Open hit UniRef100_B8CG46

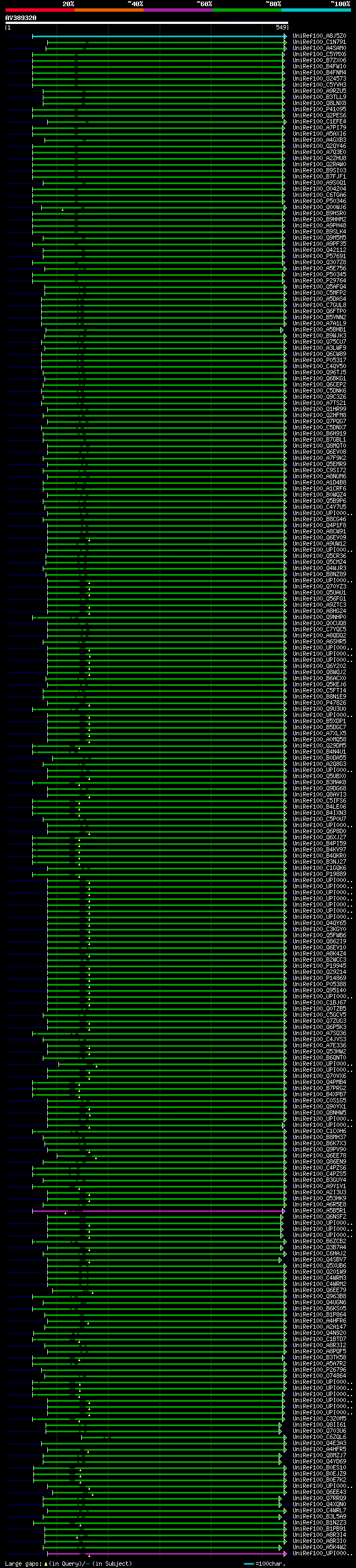click(319, 519)
